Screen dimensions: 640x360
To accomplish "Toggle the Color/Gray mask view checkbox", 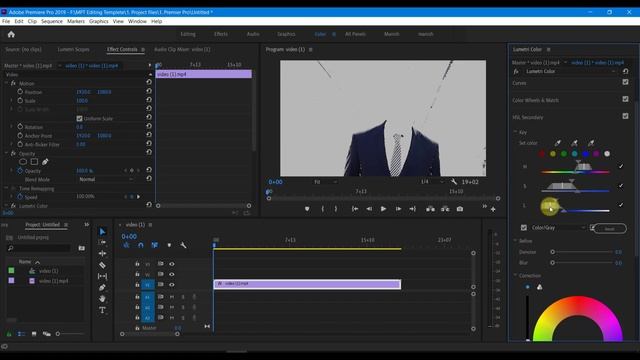I will click(524, 228).
